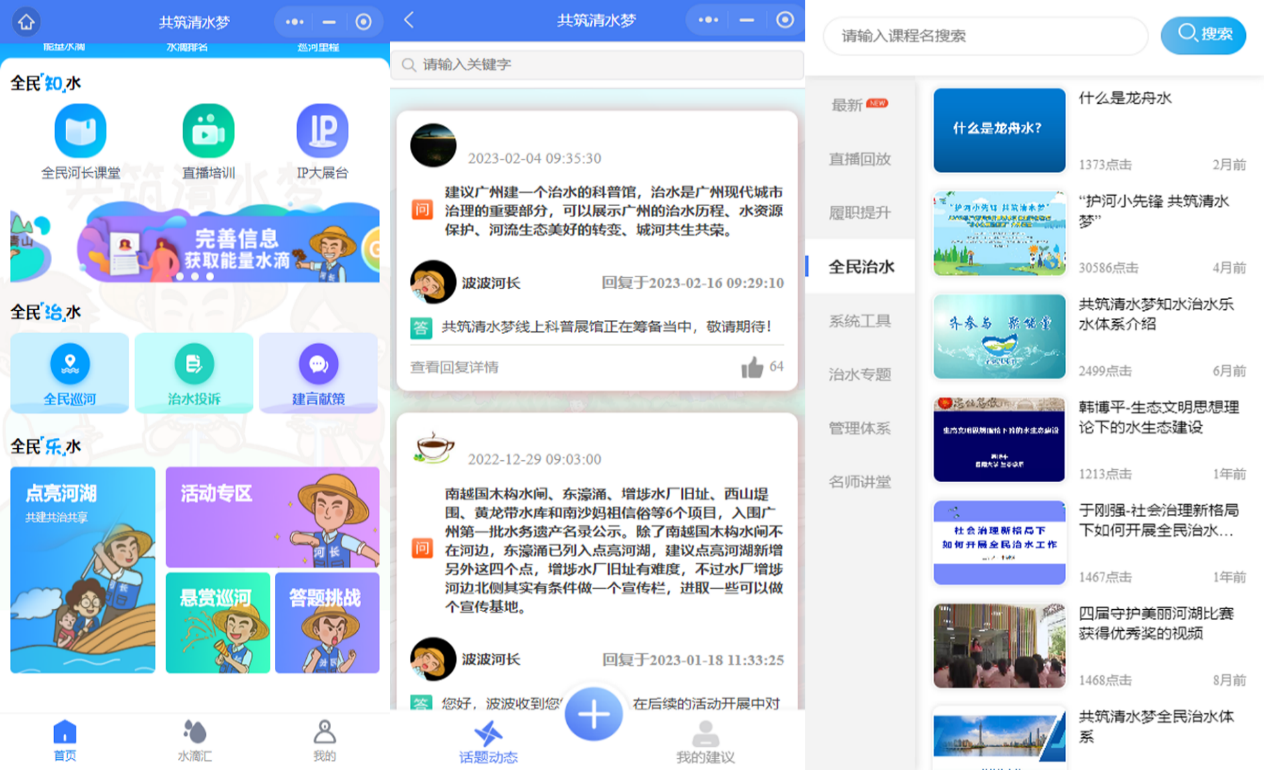The width and height of the screenshot is (1264, 770).
Task: Focus the course name search box
Action: pos(985,36)
